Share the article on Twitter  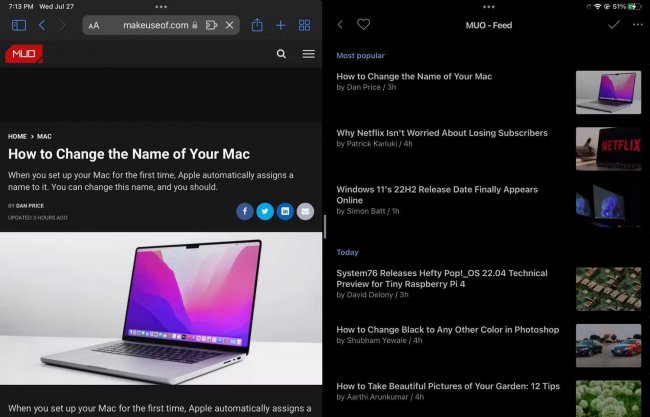coord(265,211)
